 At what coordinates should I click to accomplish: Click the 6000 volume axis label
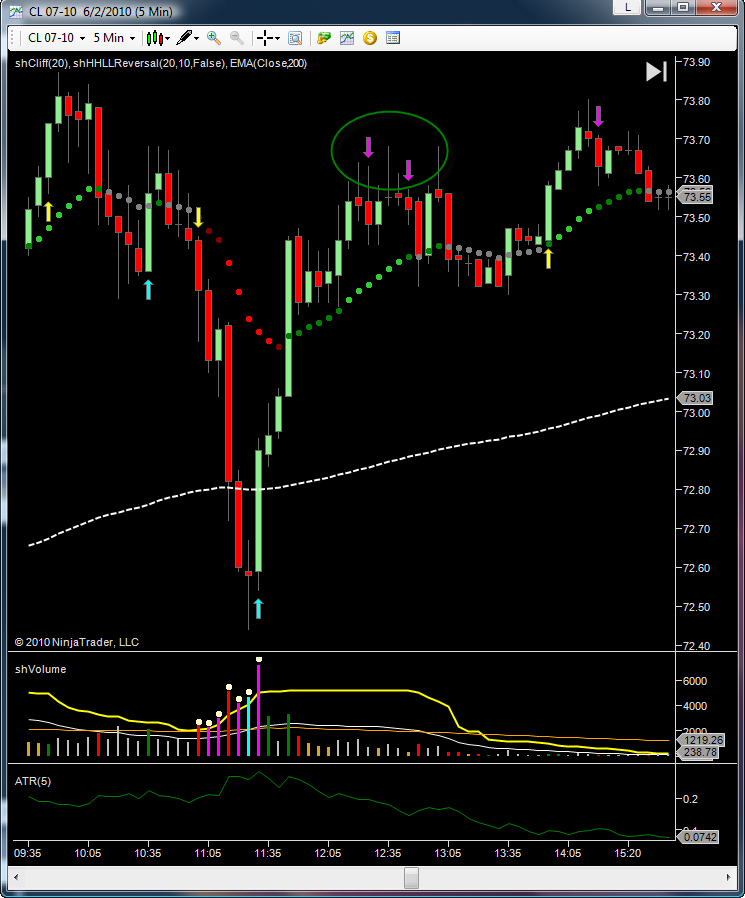point(695,681)
